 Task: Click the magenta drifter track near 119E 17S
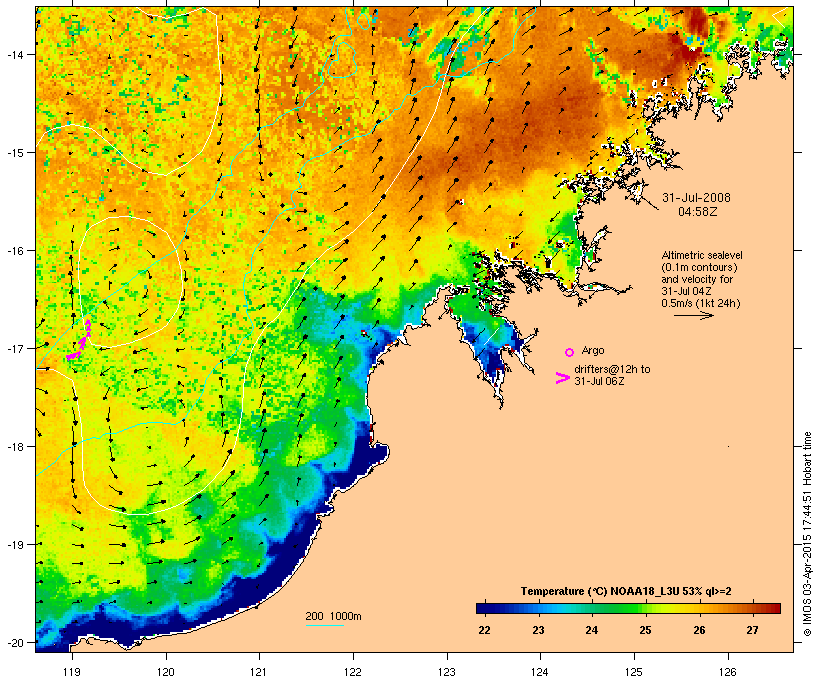pos(80,341)
